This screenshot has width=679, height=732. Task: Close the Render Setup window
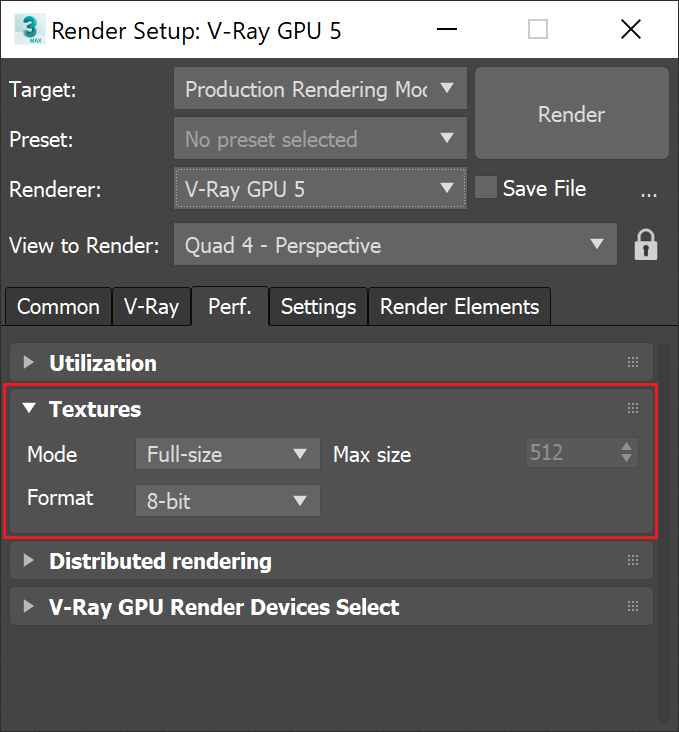point(631,29)
